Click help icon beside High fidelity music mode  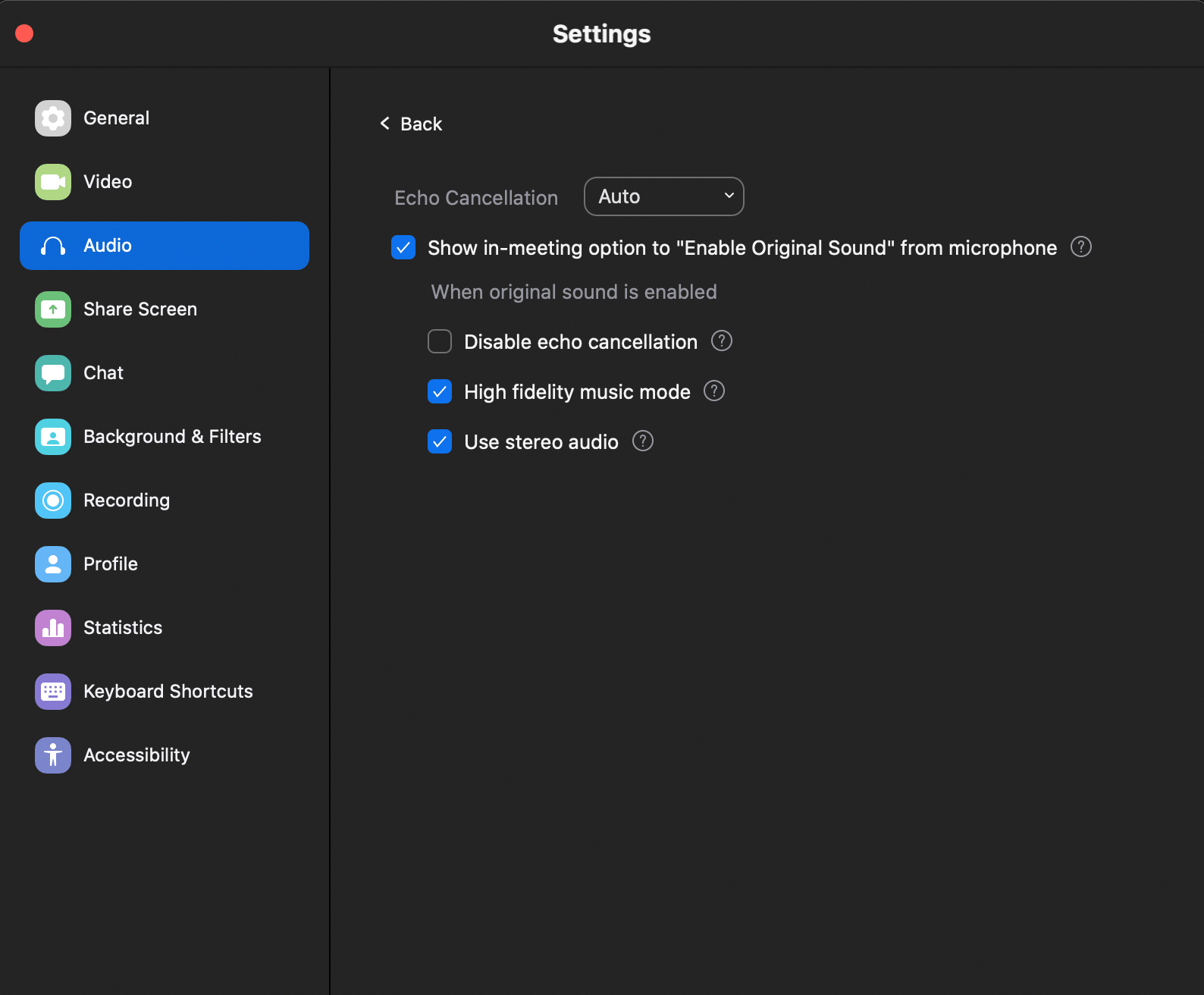tap(714, 391)
